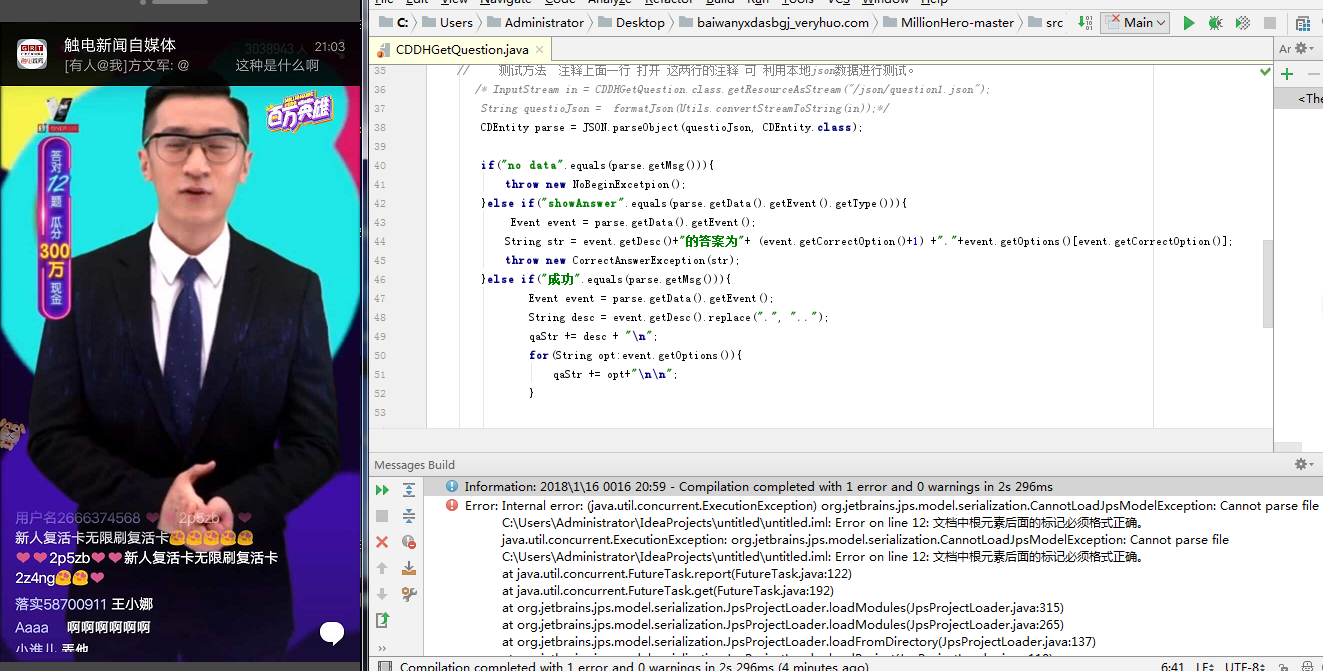Viewport: 1323px width, 671px height.
Task: Click the Make Project build icon
Action: tap(1086, 23)
